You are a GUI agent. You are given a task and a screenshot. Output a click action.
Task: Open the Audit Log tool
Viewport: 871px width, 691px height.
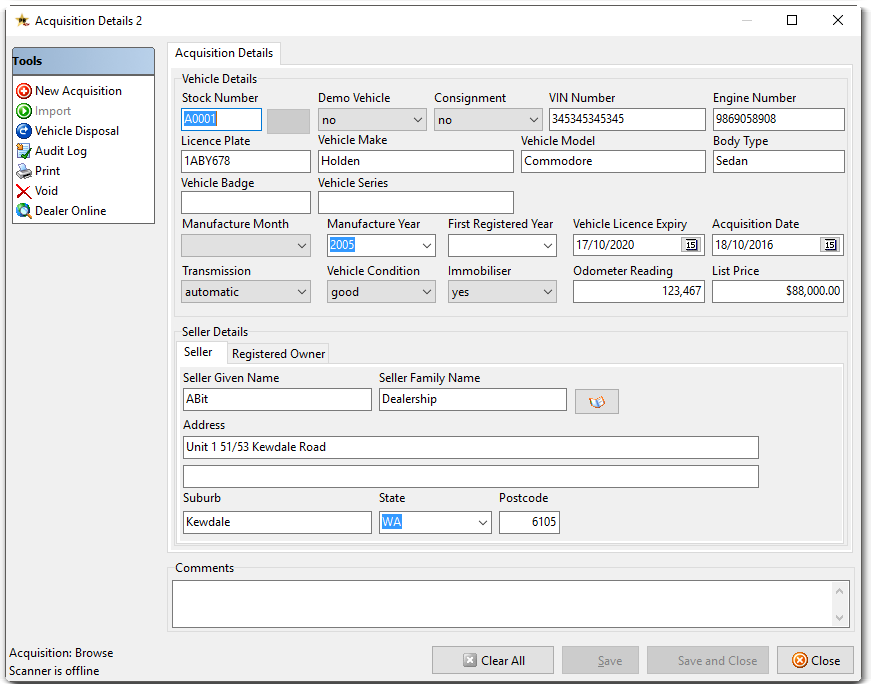(x=61, y=151)
